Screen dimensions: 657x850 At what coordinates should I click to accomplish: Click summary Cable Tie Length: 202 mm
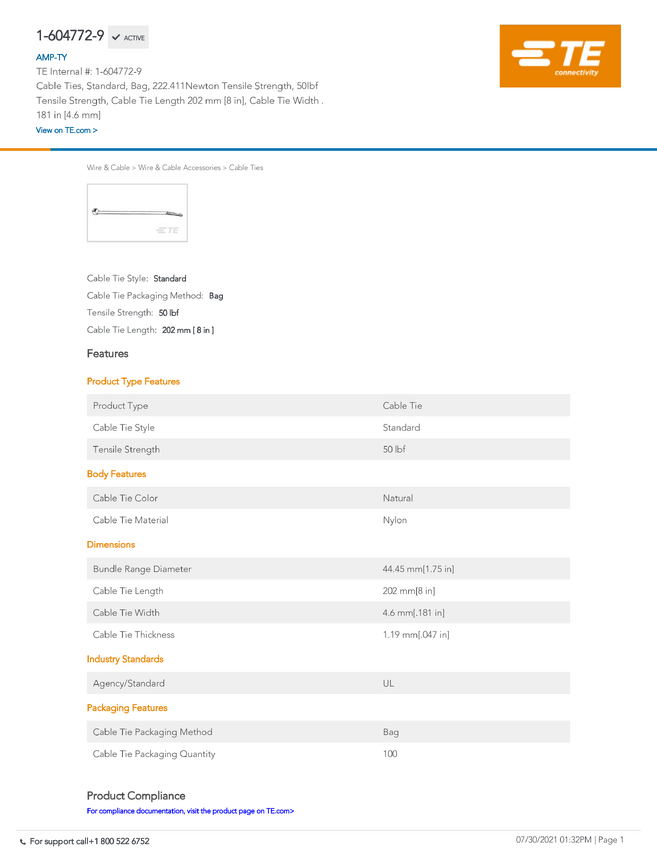[x=150, y=330]
